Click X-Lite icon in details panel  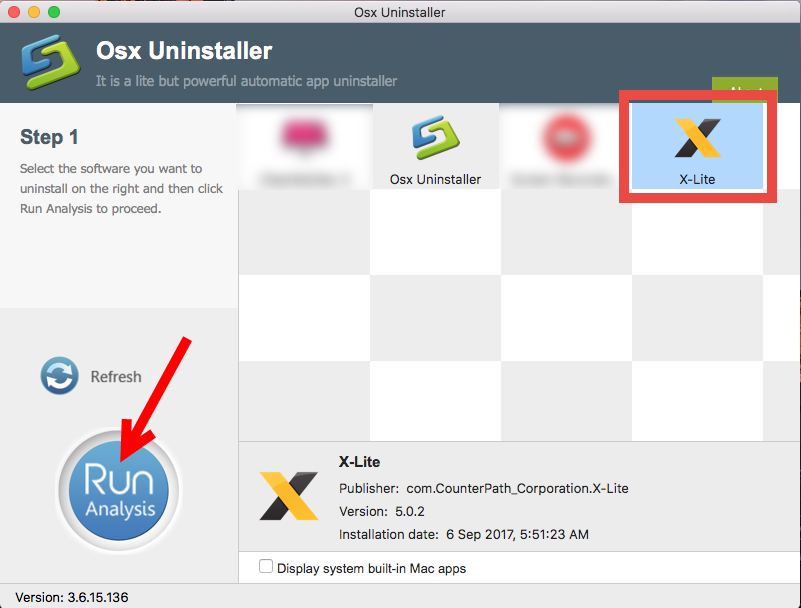point(289,496)
